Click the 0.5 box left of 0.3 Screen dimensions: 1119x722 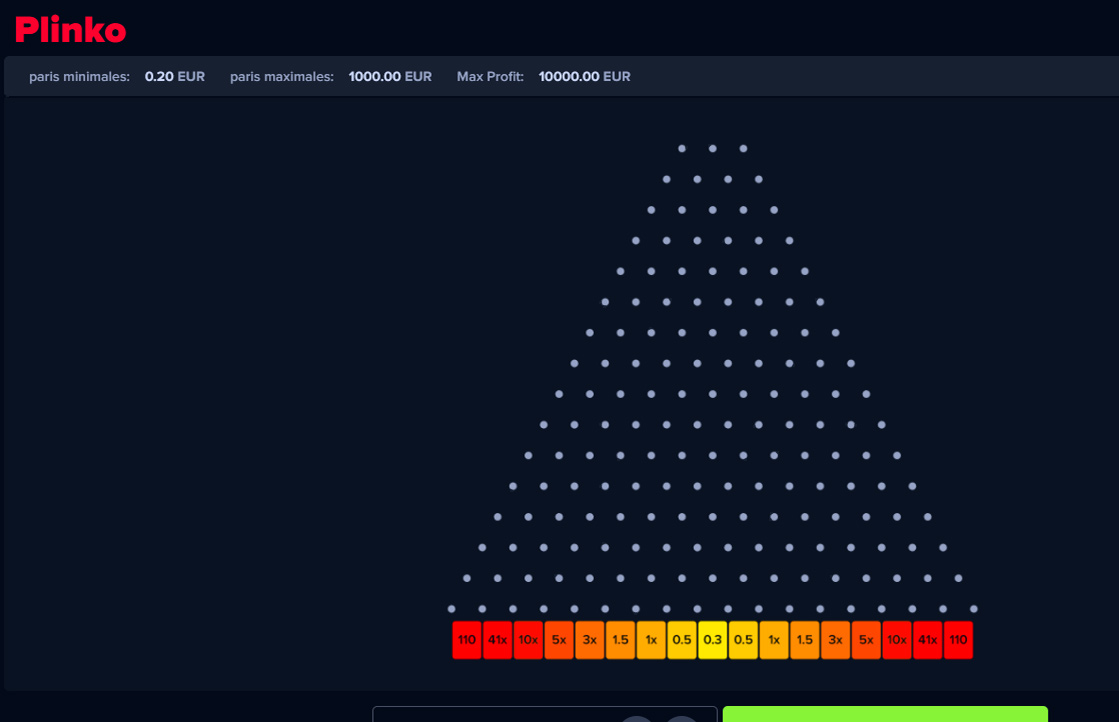682,640
